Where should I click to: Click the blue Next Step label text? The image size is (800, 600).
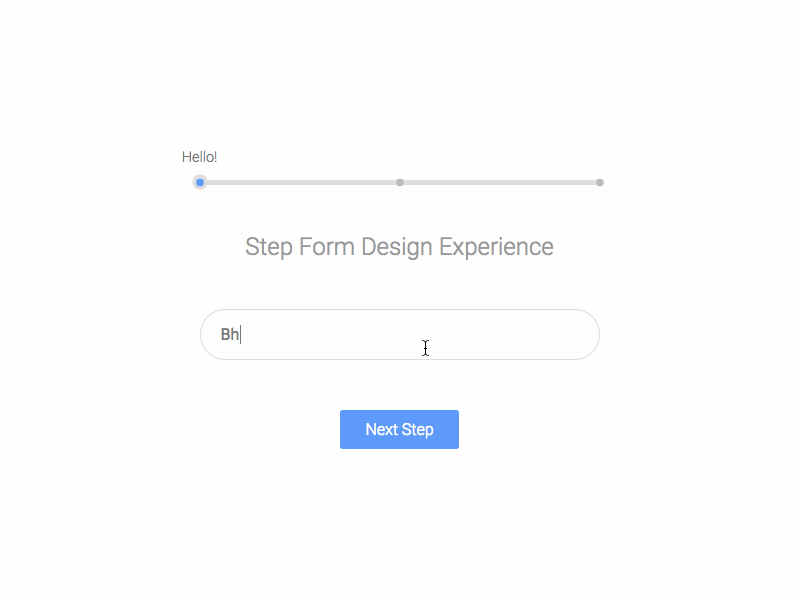(399, 429)
